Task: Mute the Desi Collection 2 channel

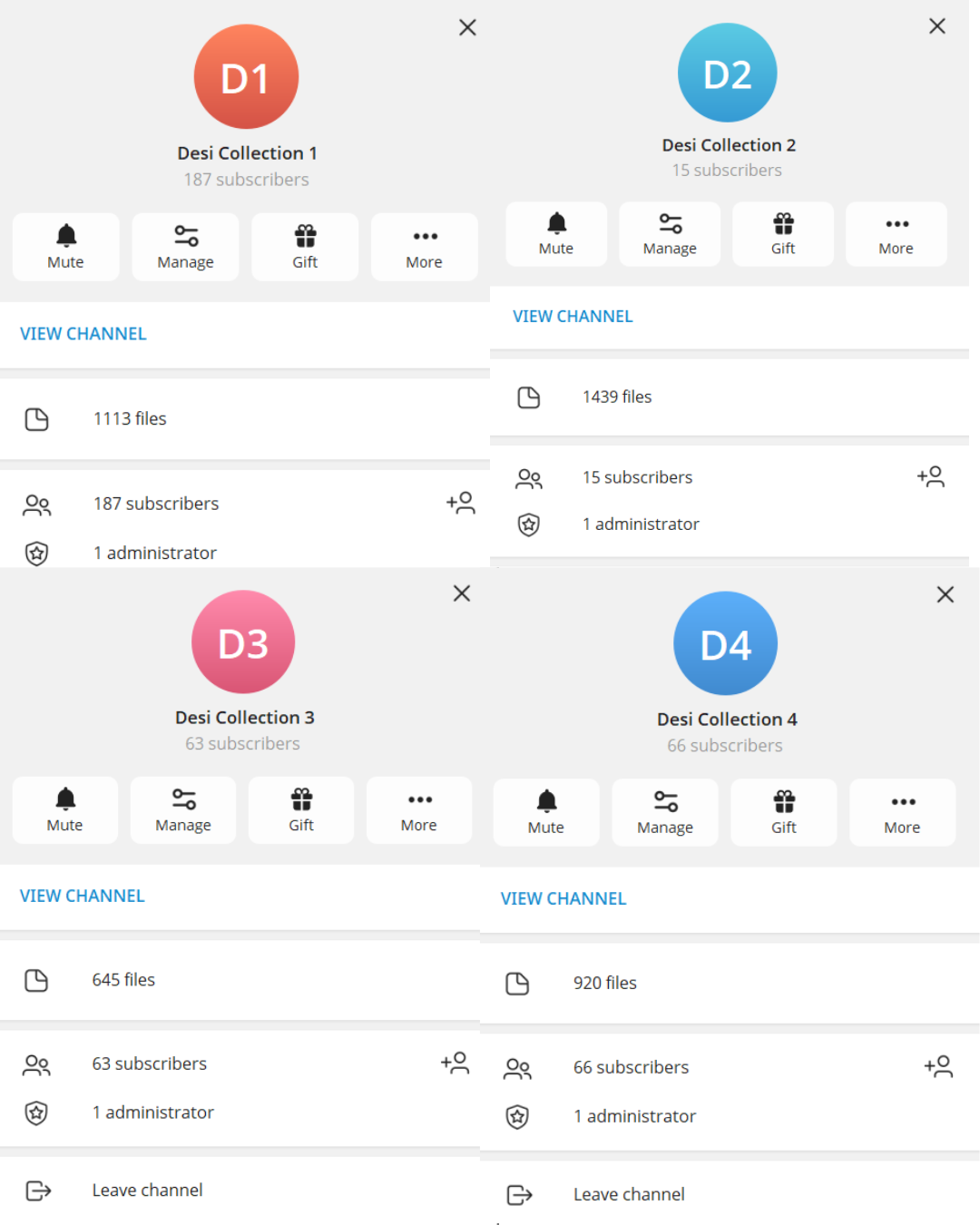Action: click(556, 234)
